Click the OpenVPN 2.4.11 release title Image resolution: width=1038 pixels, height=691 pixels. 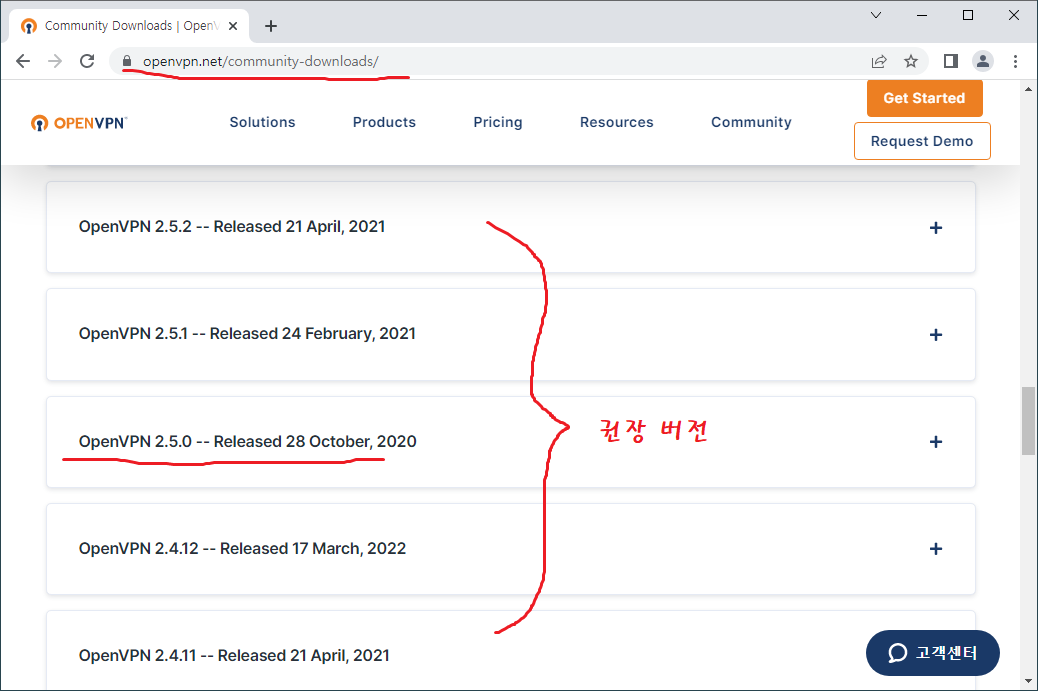point(234,656)
